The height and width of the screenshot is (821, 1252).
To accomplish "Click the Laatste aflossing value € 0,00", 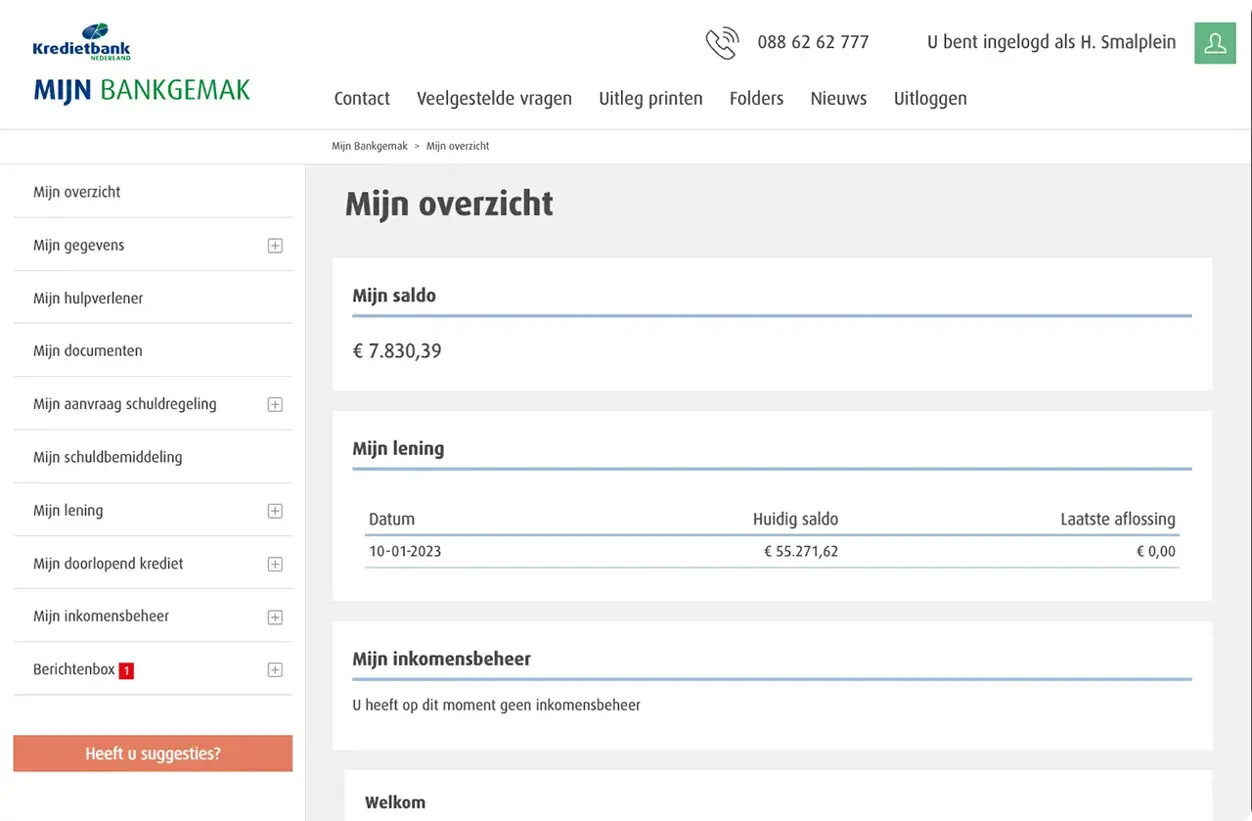I will click(x=1156, y=551).
